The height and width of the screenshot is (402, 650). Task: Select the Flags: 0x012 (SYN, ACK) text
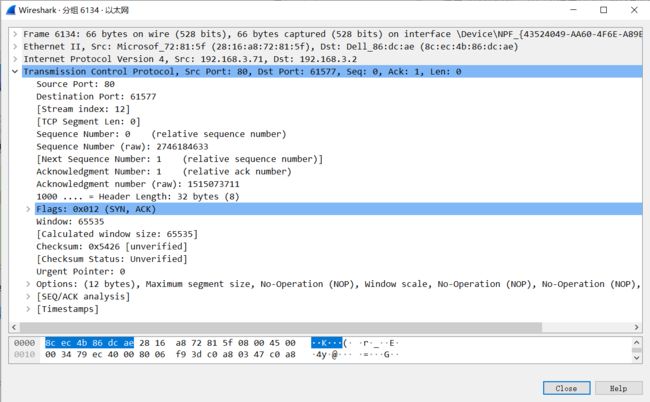coord(96,209)
